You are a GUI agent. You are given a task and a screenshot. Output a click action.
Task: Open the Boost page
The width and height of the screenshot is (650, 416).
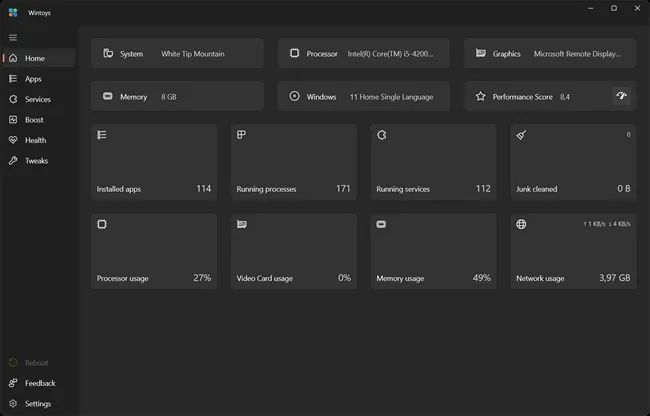39,120
